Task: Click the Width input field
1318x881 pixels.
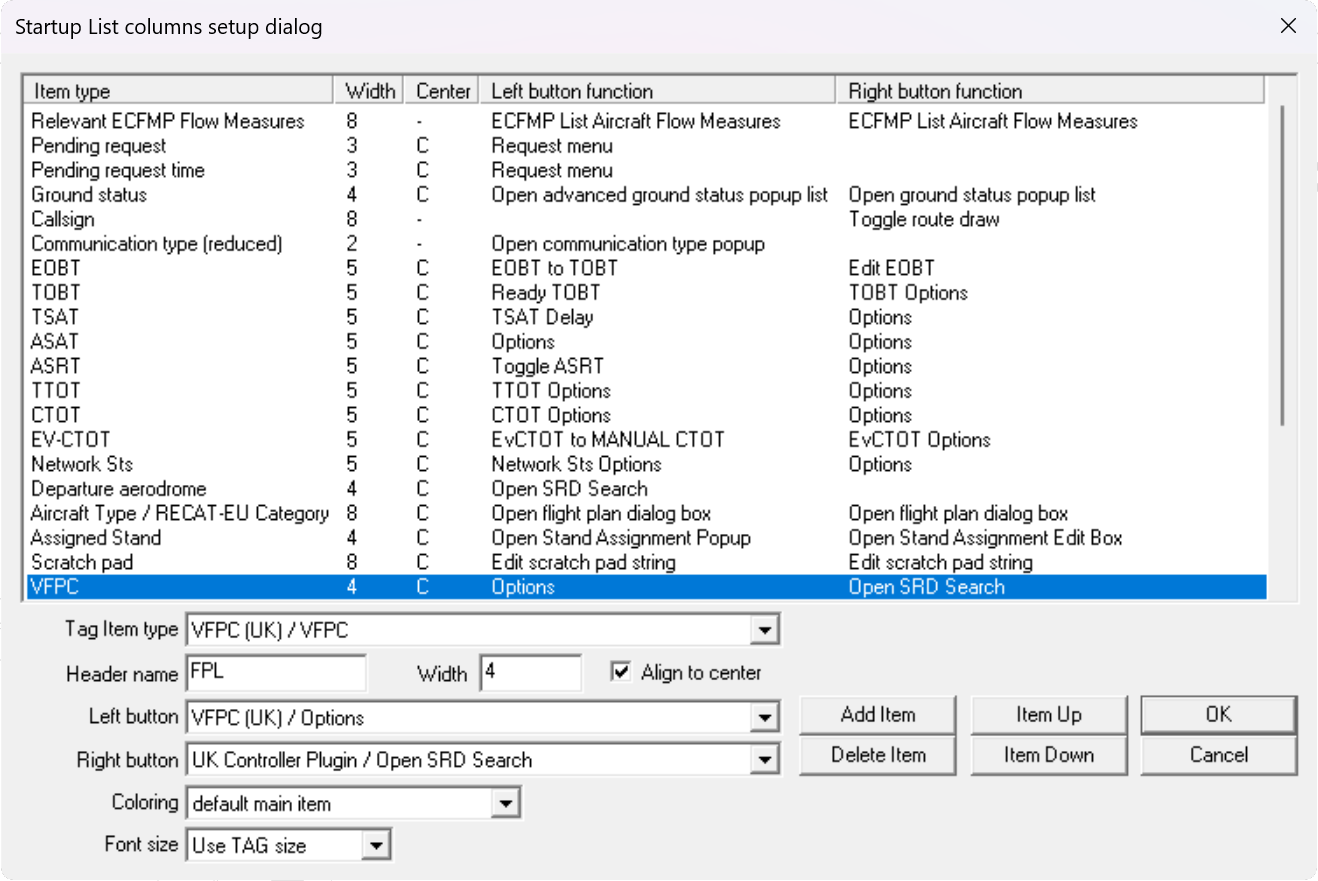Action: 530,673
